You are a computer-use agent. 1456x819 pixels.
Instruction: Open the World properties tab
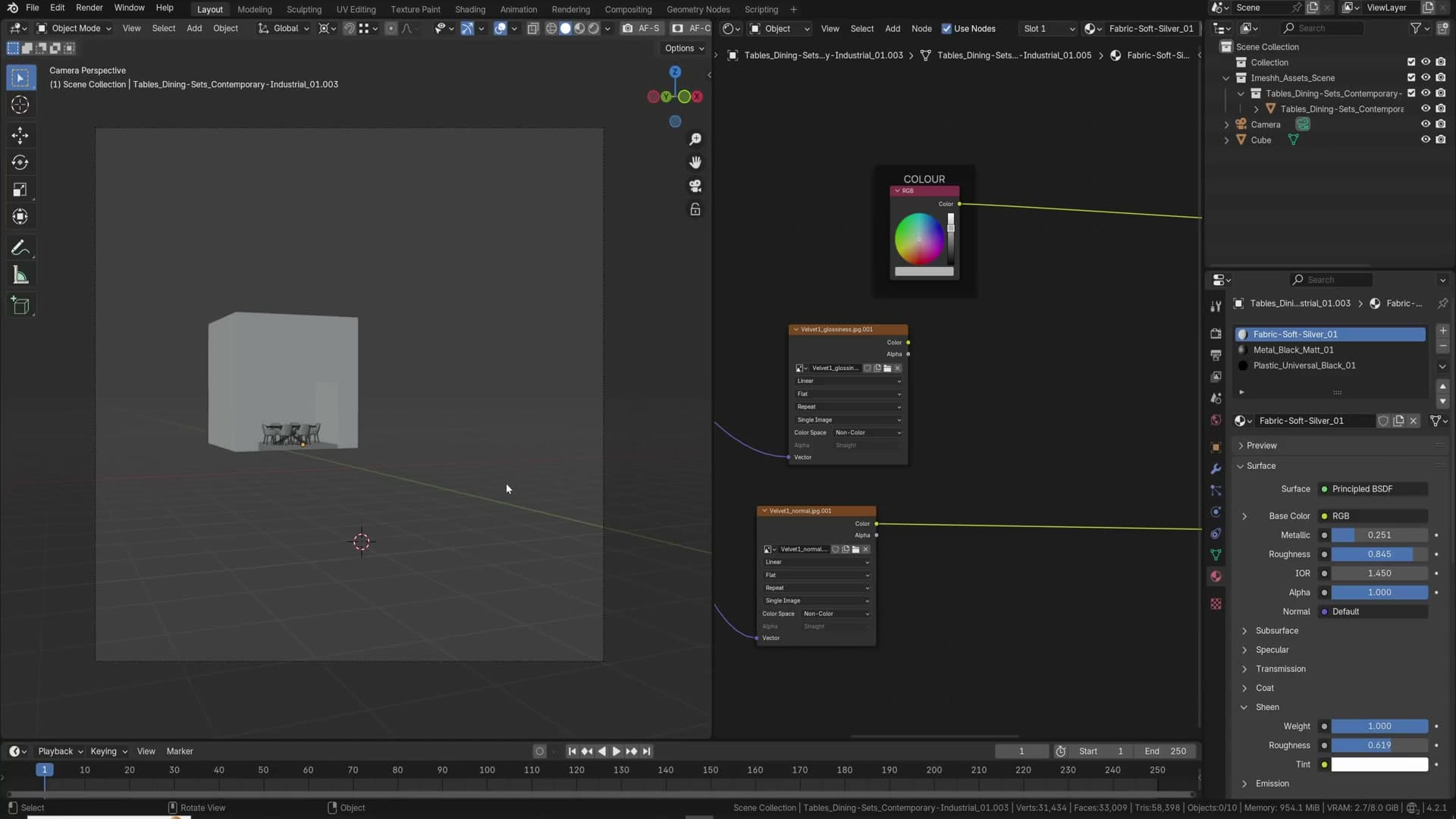coord(1216,420)
